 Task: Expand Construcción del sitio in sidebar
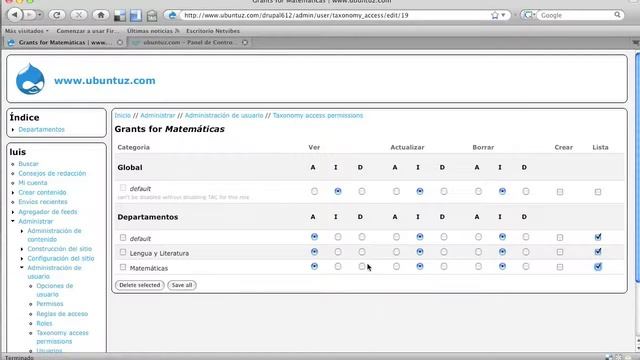point(22,249)
